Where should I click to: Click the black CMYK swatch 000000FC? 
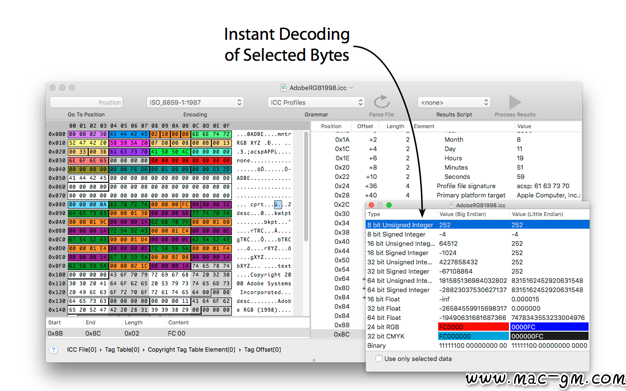549,336
